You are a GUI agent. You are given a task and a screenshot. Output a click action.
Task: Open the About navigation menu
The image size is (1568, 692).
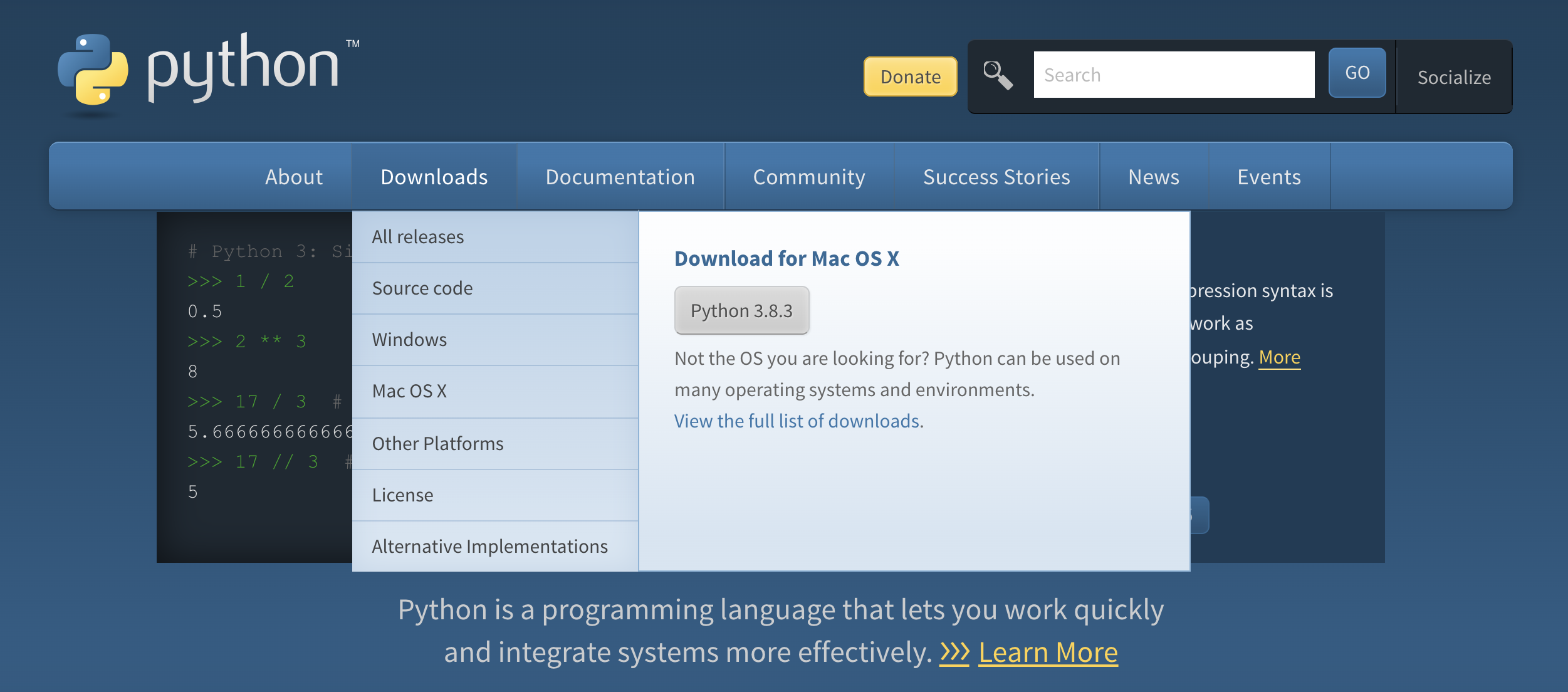coord(293,177)
